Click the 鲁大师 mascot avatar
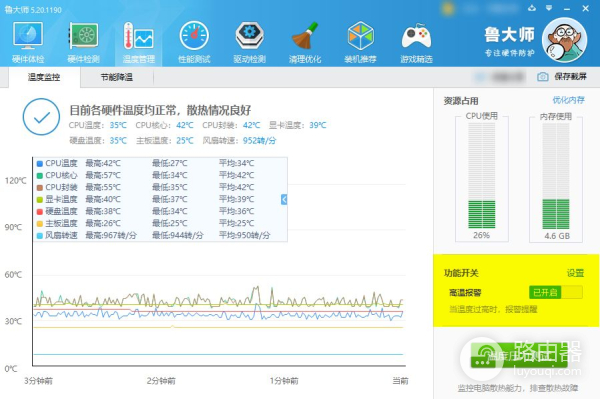This screenshot has width=600, height=399. click(x=564, y=40)
